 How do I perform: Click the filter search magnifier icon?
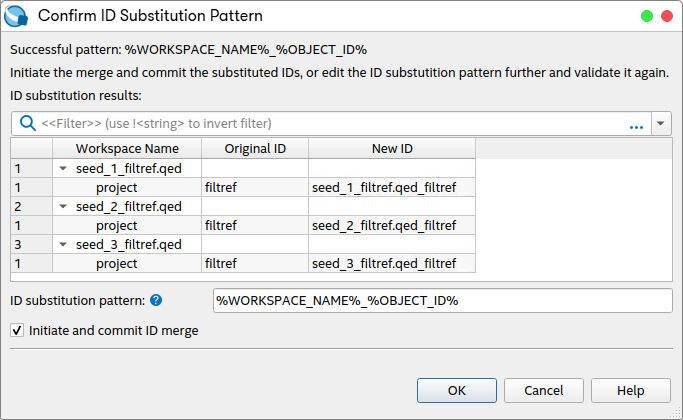click(27, 123)
